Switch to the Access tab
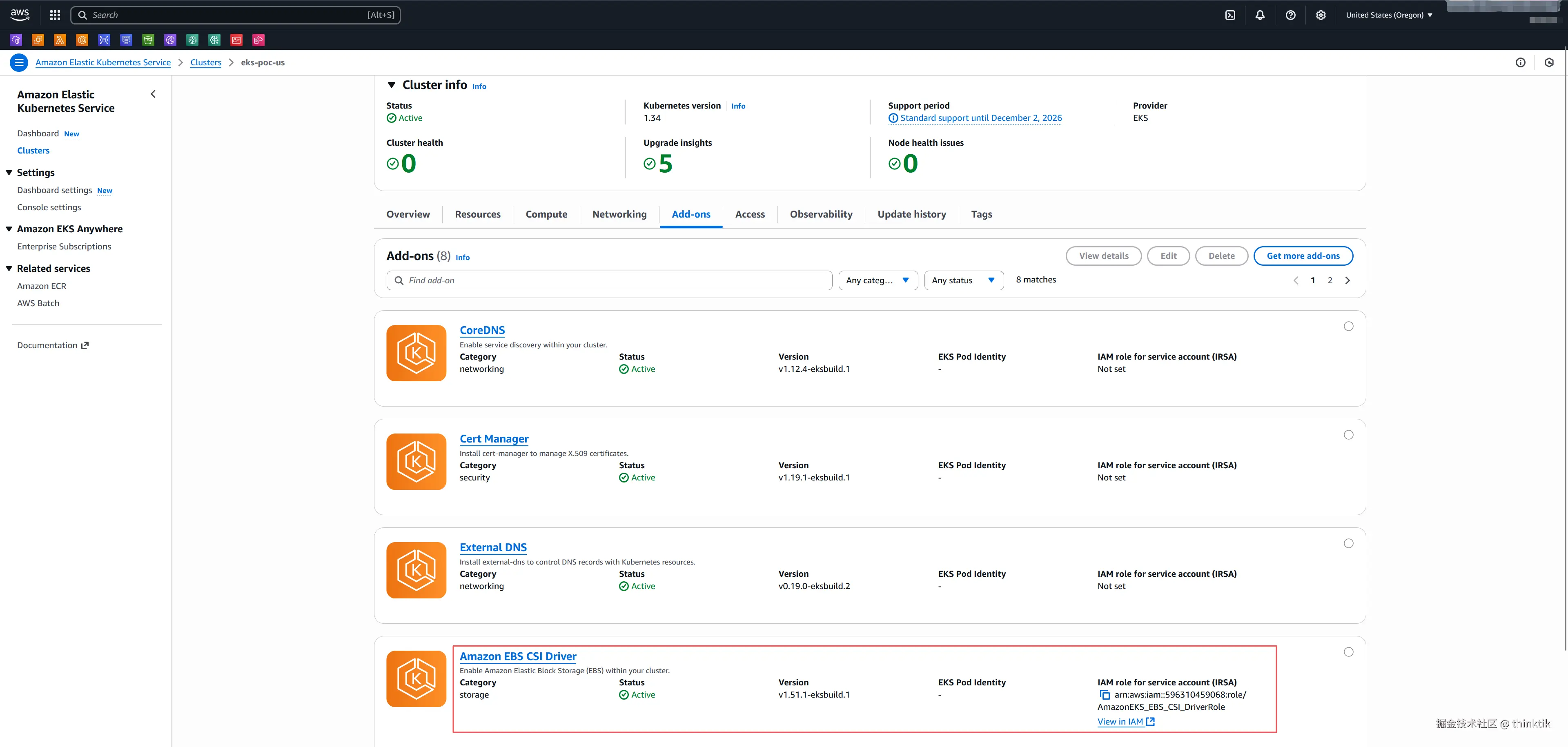Viewport: 1568px width, 747px height. 749,215
